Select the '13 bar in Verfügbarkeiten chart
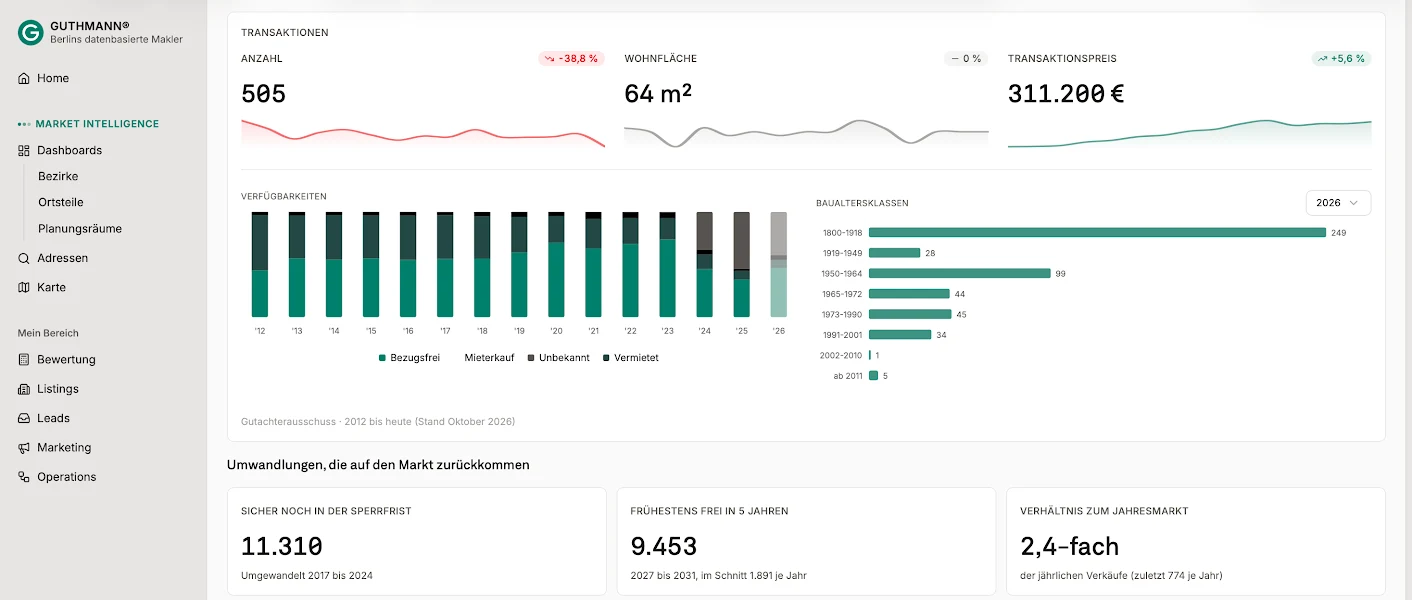Image resolution: width=1412 pixels, height=600 pixels. pos(297,264)
